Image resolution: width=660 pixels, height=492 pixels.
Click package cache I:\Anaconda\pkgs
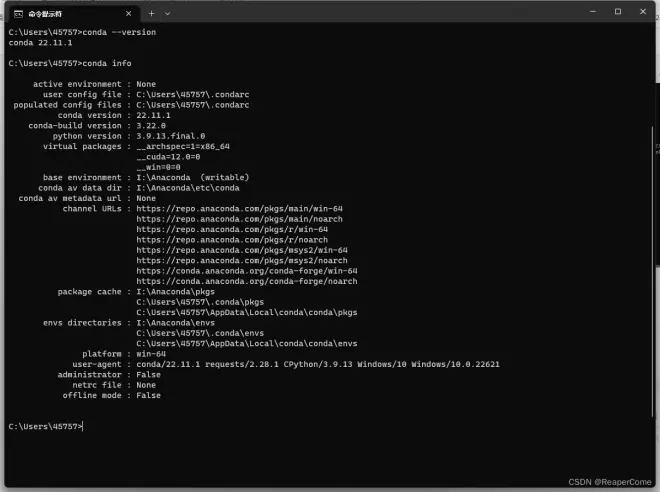click(x=176, y=292)
